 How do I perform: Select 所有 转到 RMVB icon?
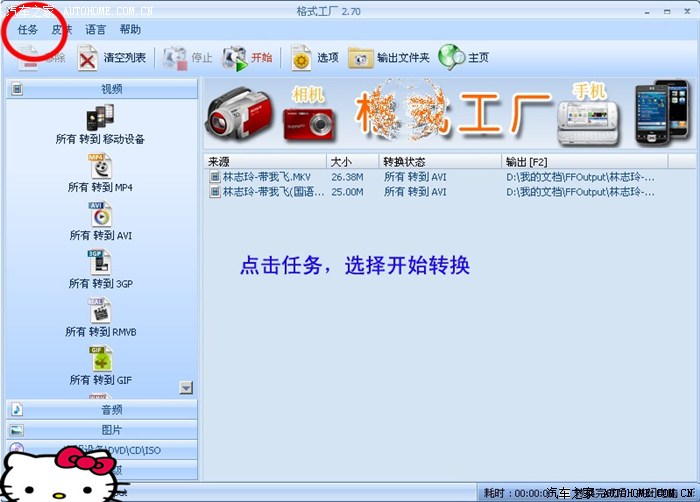[100, 311]
